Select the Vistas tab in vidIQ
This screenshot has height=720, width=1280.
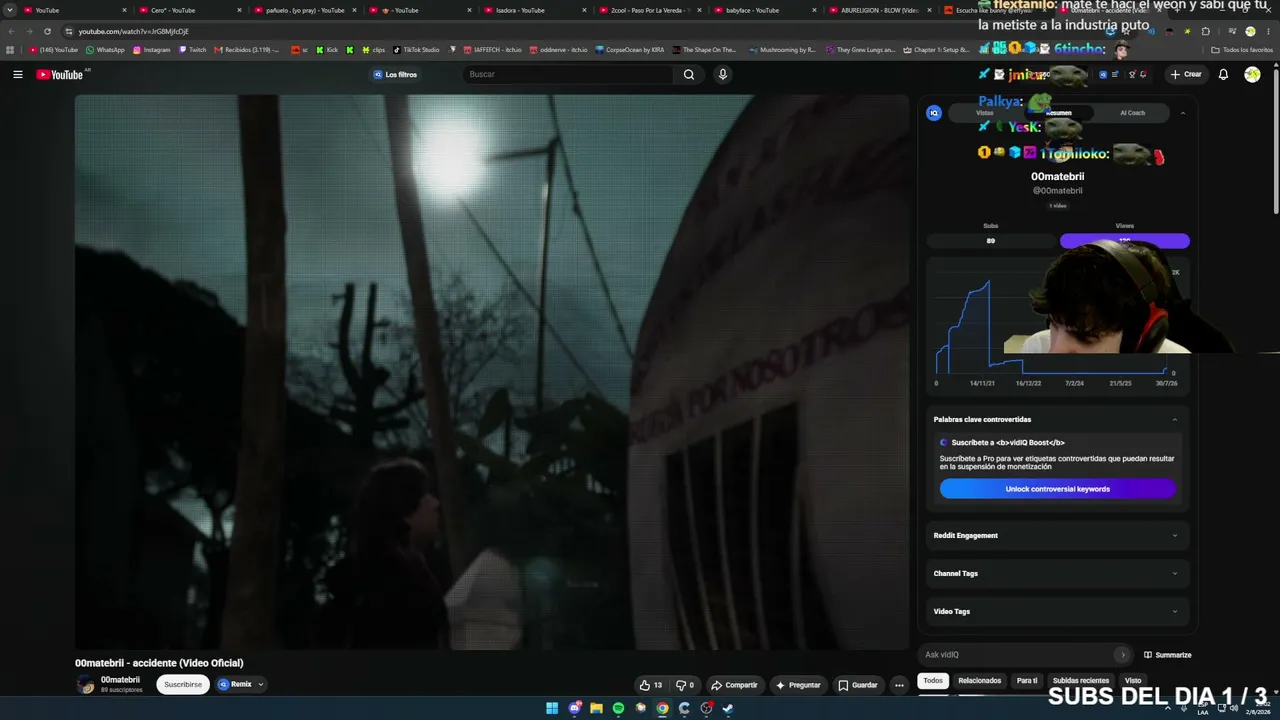click(x=985, y=113)
